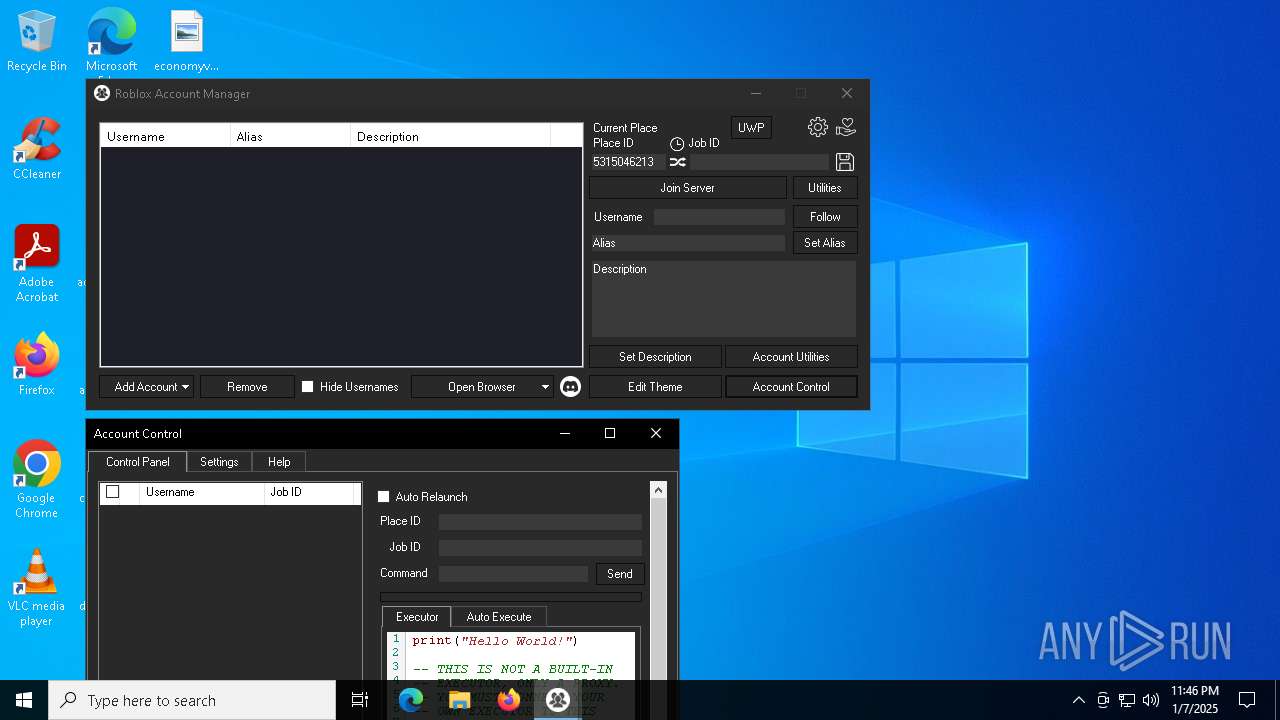Click Remove account button
1280x720 pixels.
(x=247, y=387)
